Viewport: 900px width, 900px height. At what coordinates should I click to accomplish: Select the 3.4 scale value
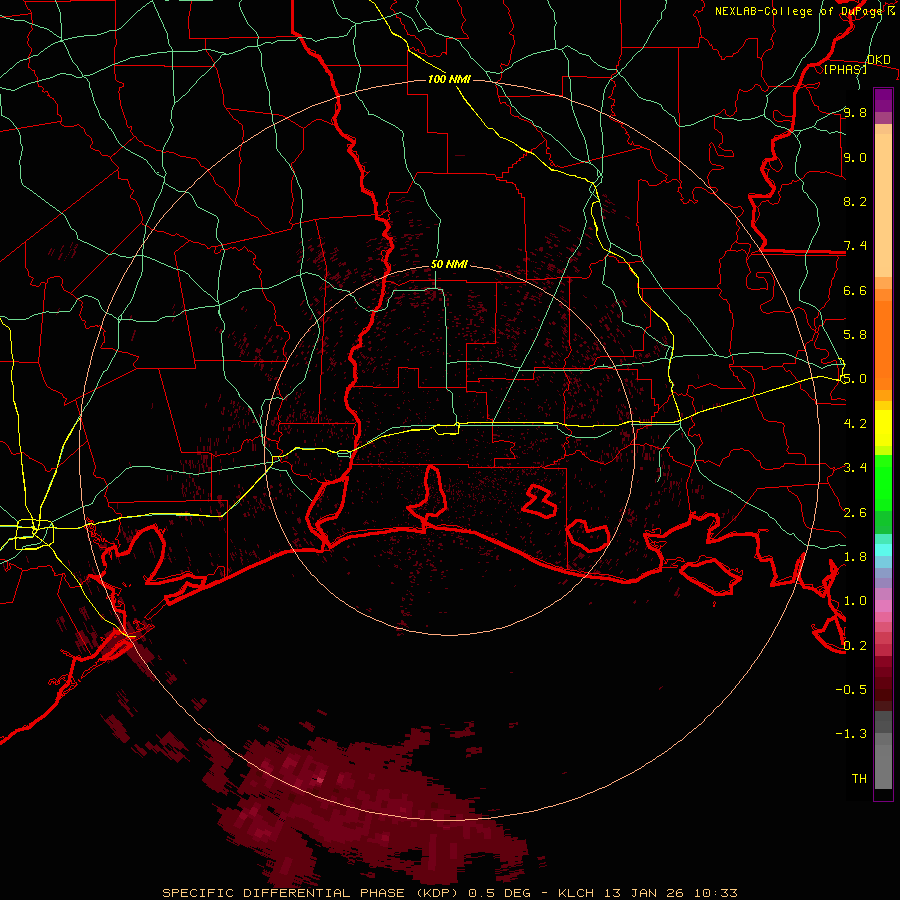(x=855, y=468)
